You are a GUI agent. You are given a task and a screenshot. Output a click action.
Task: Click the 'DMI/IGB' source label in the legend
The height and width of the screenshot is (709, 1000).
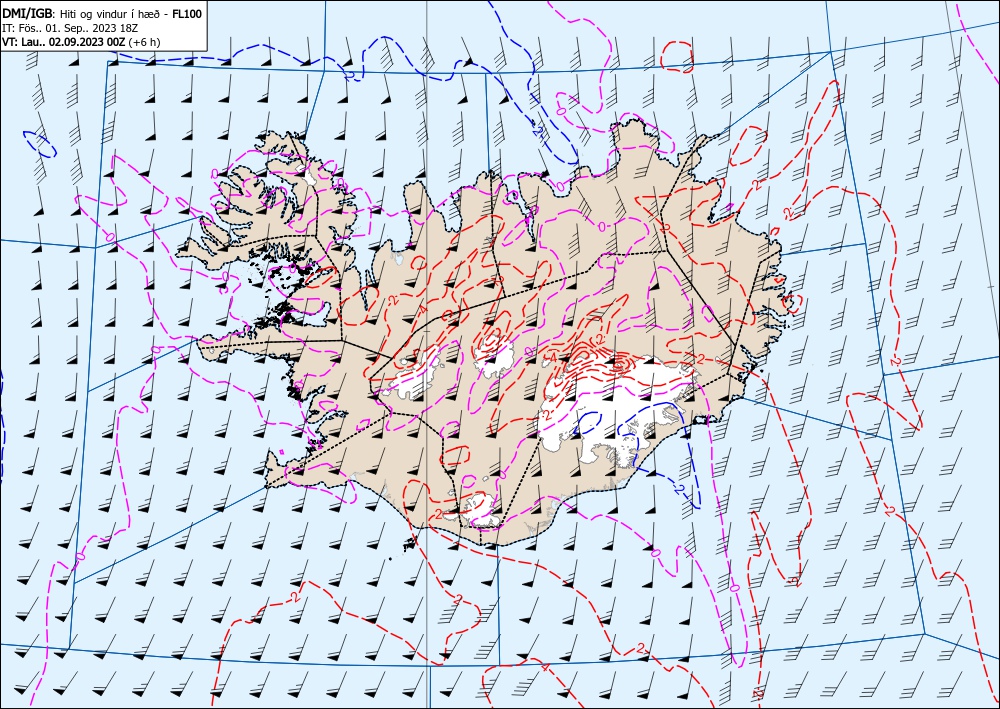28,13
